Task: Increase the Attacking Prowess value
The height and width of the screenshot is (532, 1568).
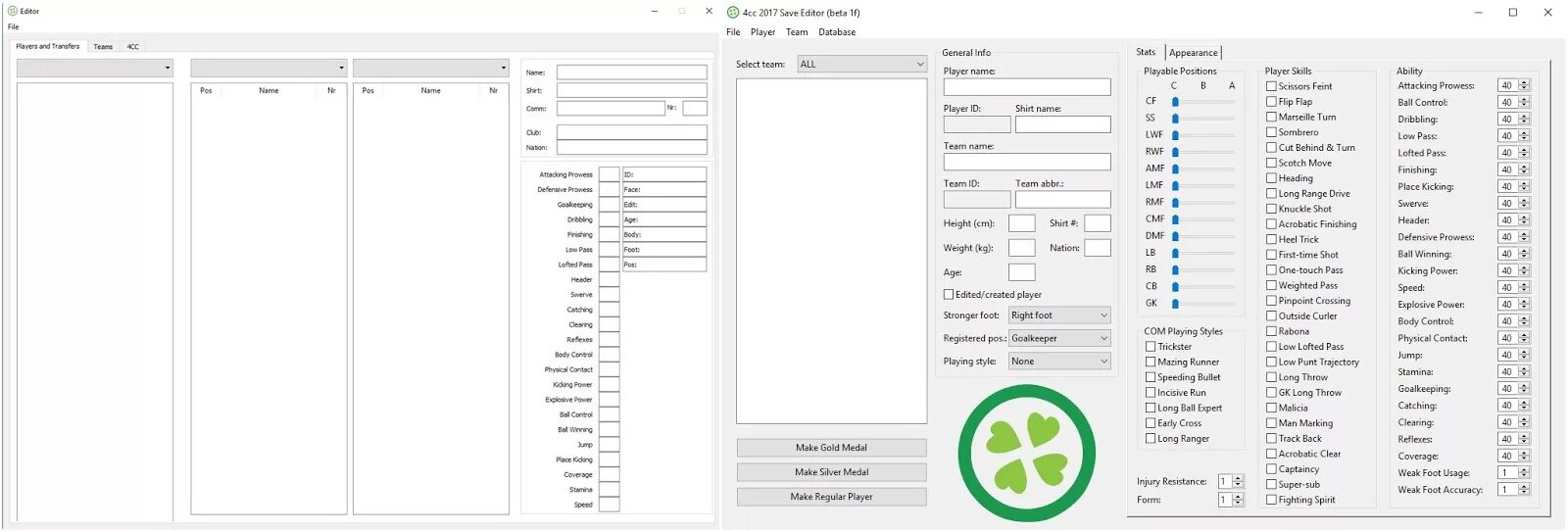Action: (x=1524, y=83)
